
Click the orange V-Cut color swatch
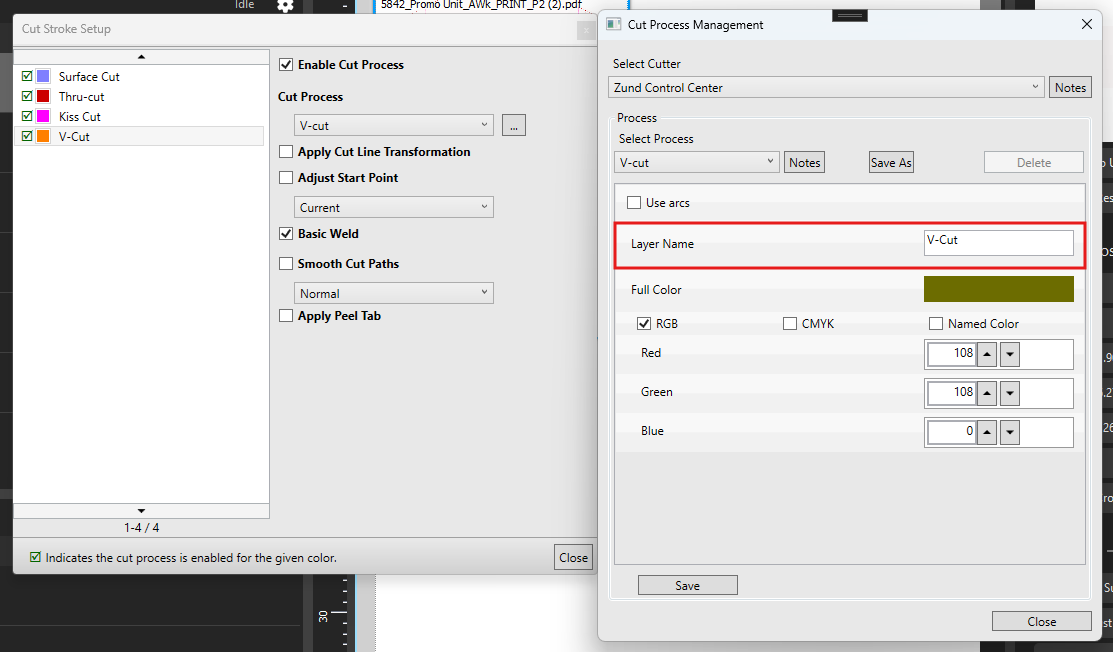pos(43,136)
